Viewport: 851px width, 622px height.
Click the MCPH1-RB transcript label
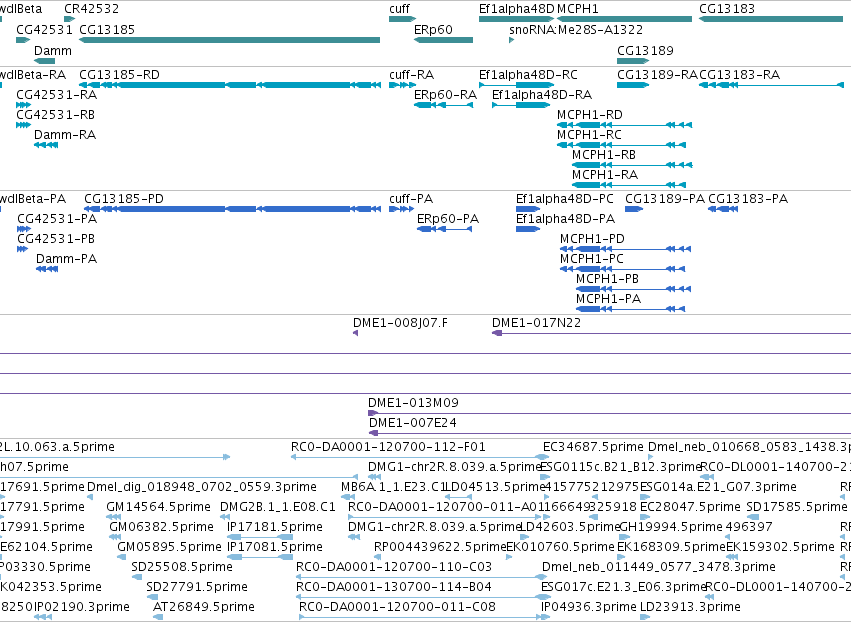[x=604, y=155]
